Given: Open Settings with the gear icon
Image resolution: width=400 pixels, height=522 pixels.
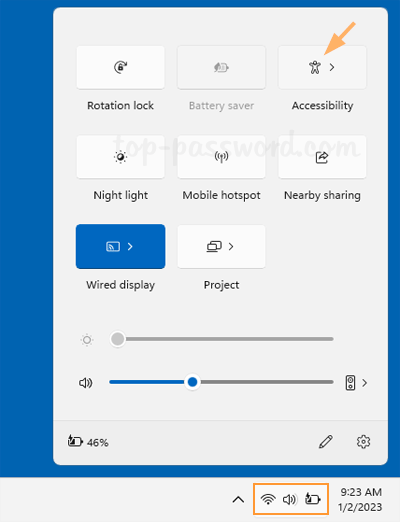Looking at the screenshot, I should click(363, 442).
